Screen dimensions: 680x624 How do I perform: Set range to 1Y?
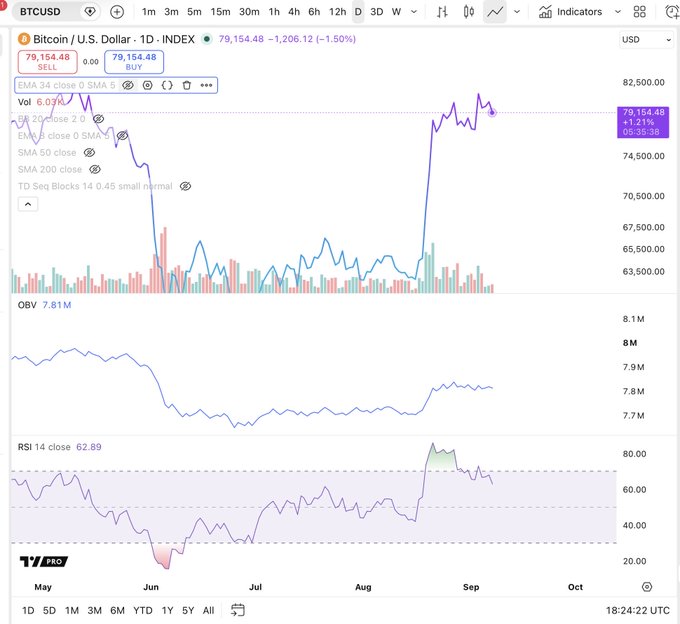167,611
